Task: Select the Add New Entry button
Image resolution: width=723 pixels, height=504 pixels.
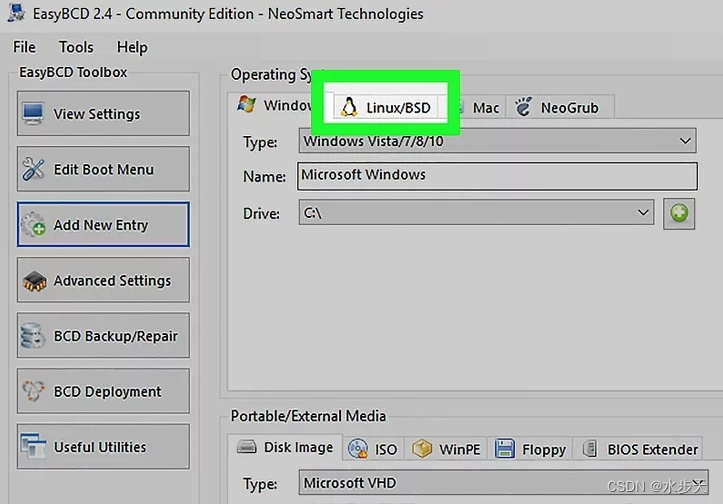Action: click(103, 225)
